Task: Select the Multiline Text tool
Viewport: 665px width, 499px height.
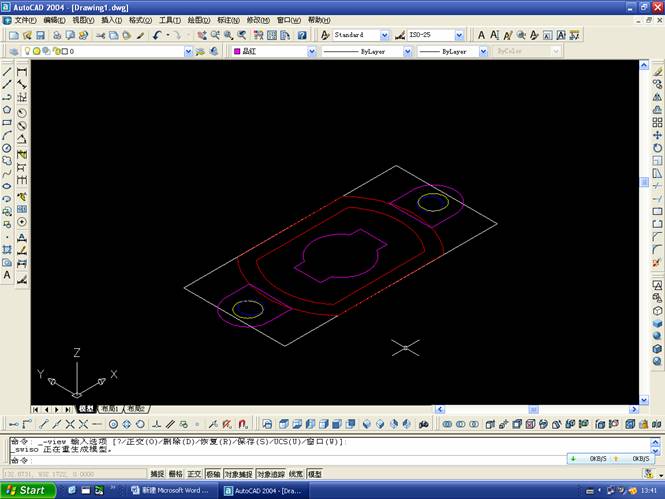Action: (x=7, y=274)
